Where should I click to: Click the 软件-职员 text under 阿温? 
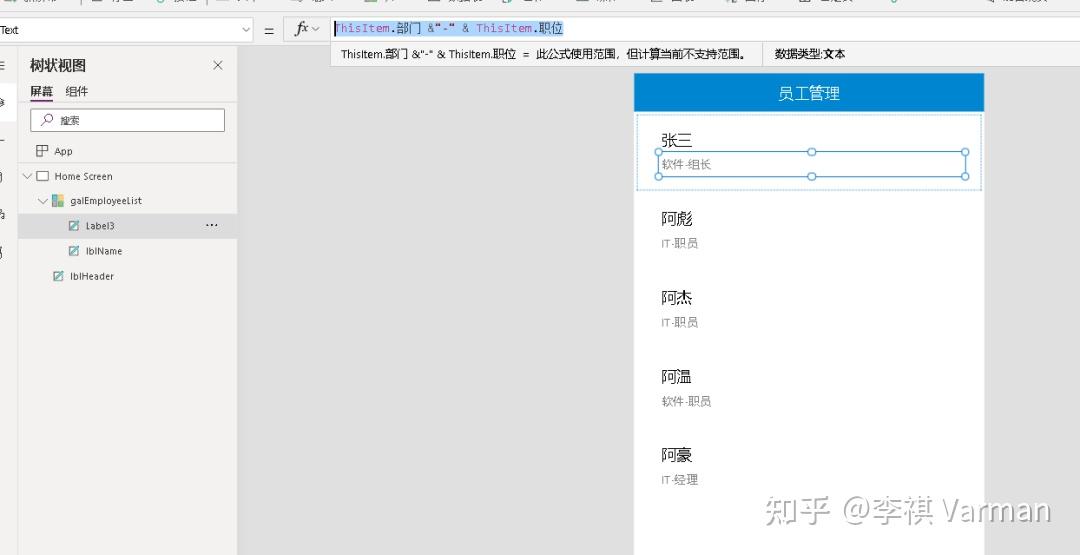686,401
